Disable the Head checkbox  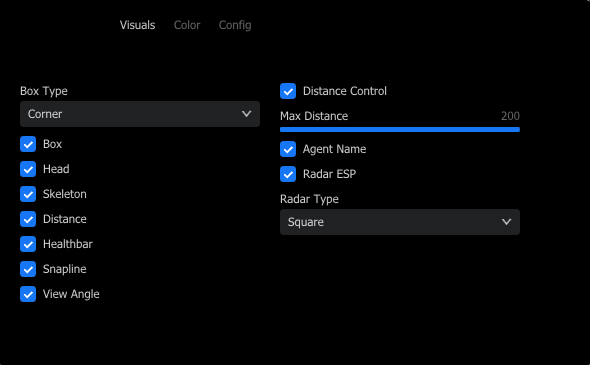pyautogui.click(x=28, y=169)
